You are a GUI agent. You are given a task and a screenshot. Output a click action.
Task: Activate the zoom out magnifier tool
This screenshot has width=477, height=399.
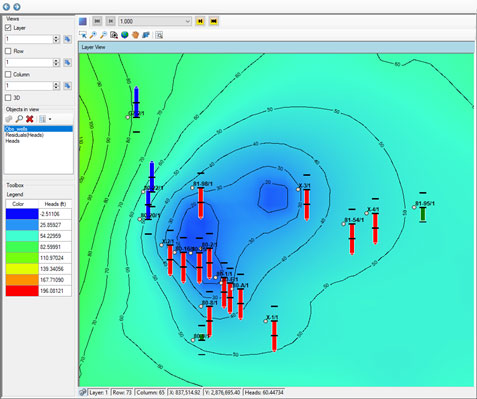[103, 35]
